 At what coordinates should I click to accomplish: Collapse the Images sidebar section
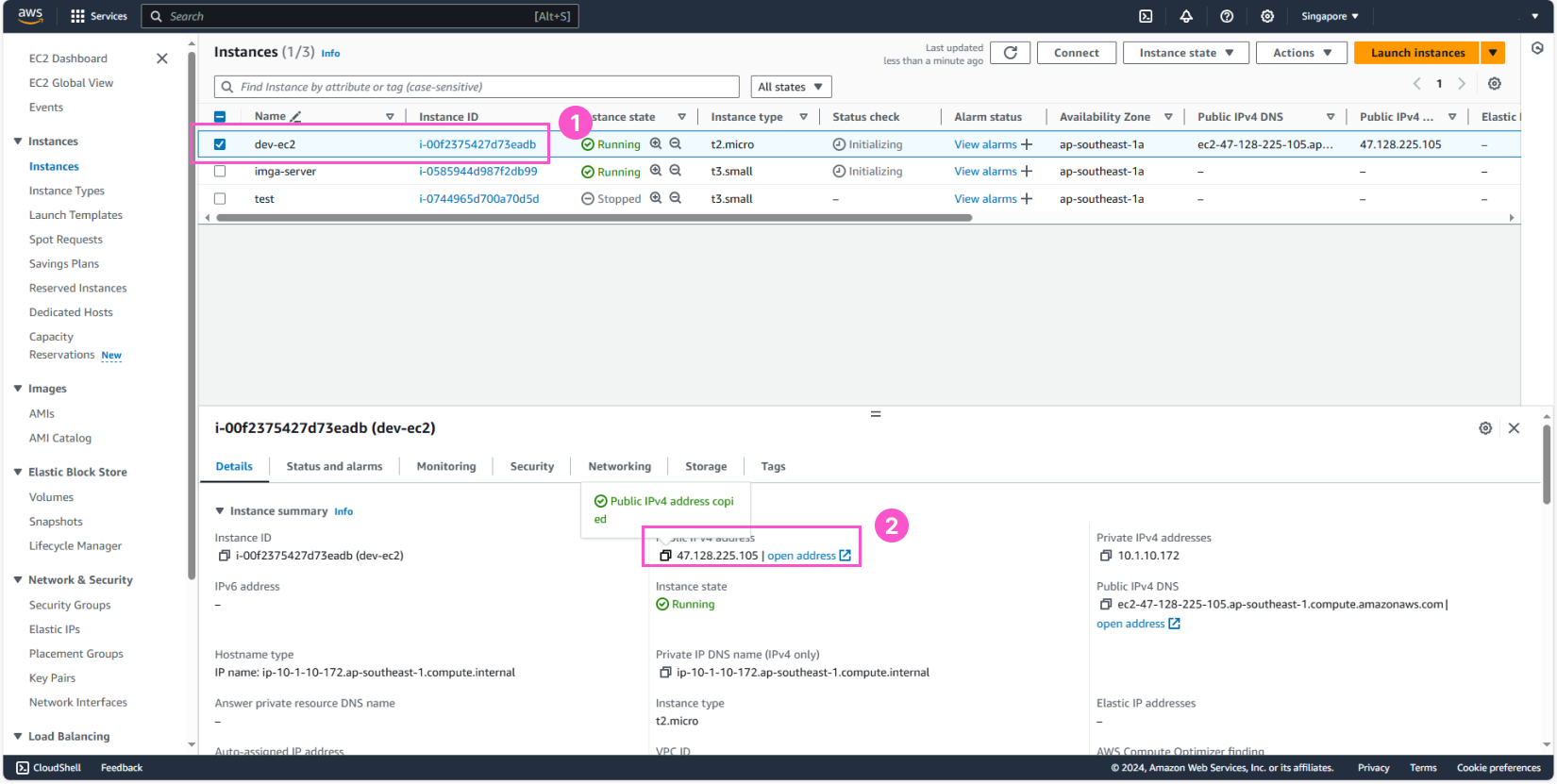18,389
